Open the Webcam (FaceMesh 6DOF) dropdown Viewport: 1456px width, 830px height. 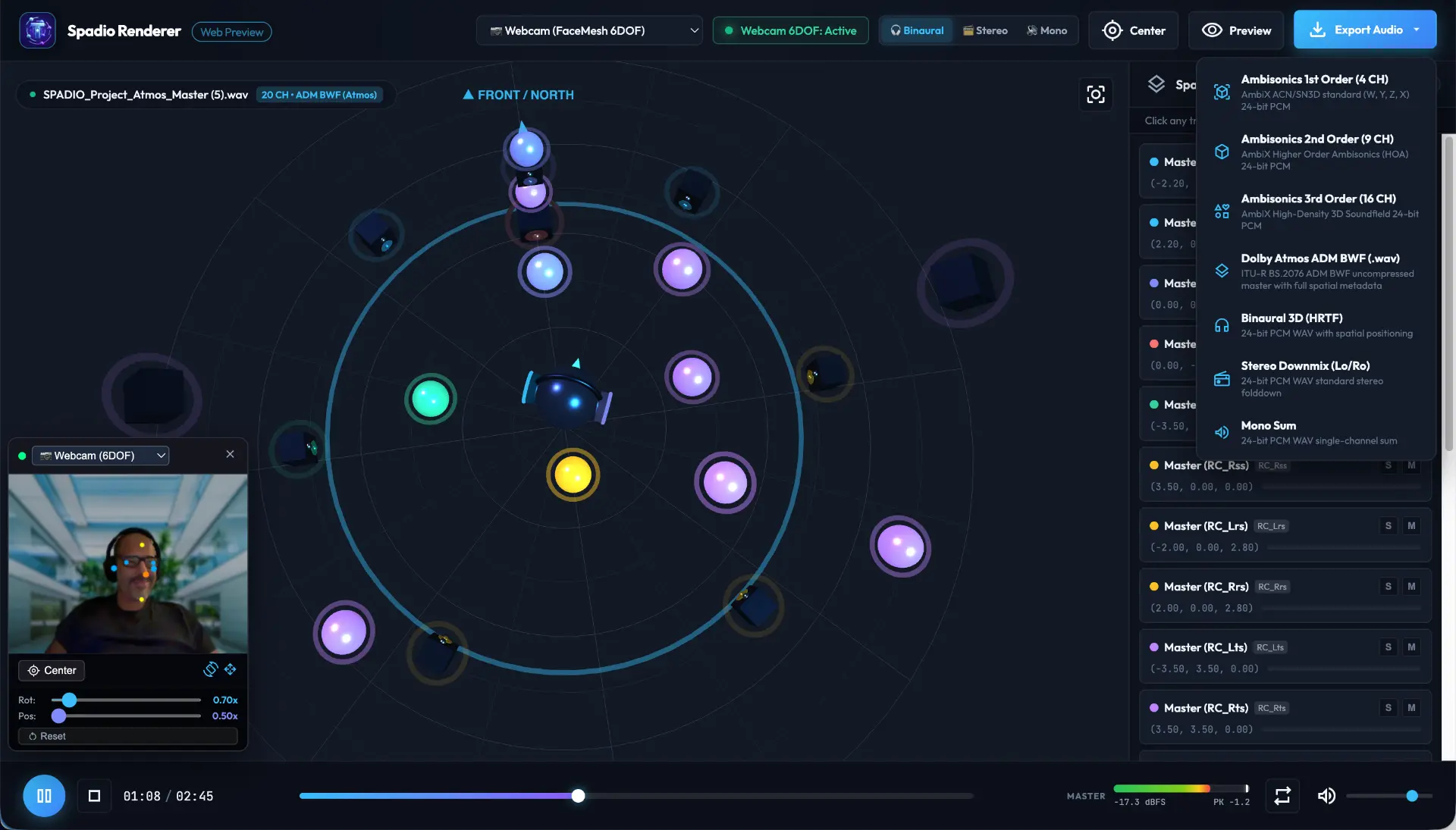(x=590, y=30)
